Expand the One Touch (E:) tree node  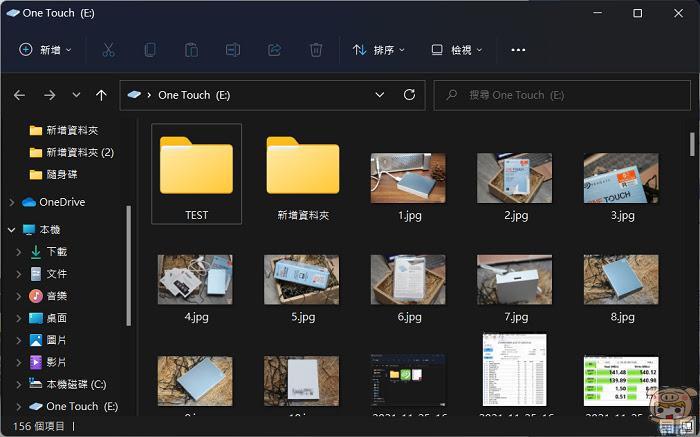(x=19, y=406)
